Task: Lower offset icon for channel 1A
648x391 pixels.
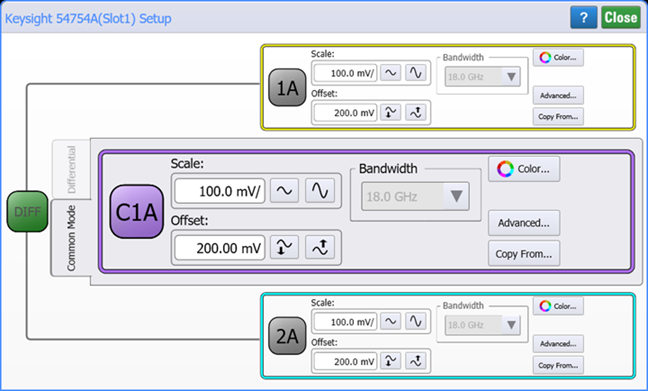Action: pos(391,112)
